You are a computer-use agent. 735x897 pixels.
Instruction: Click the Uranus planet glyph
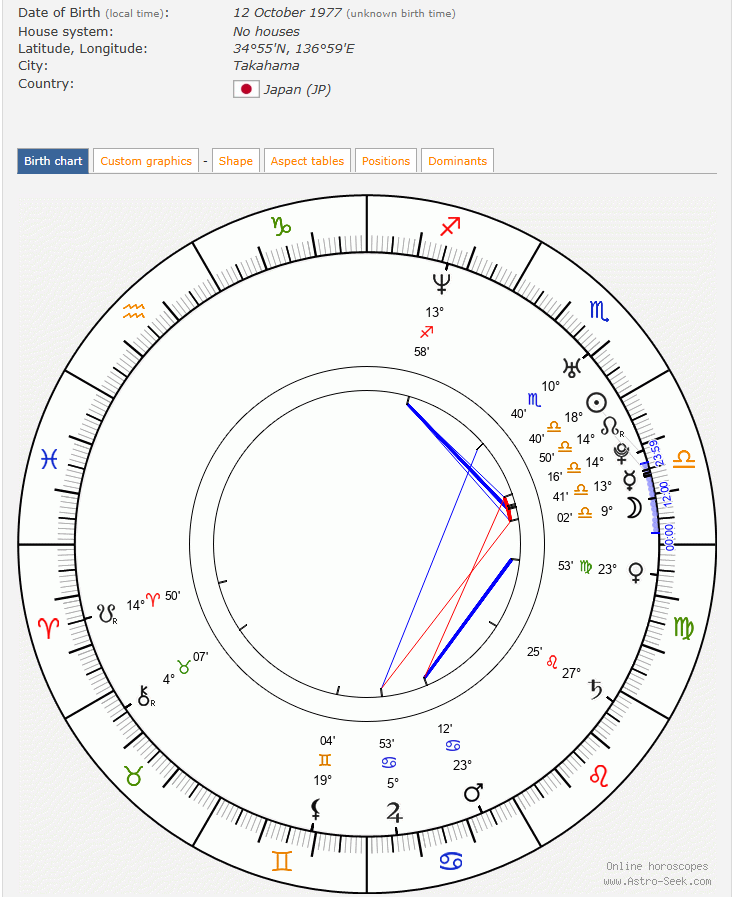571,367
